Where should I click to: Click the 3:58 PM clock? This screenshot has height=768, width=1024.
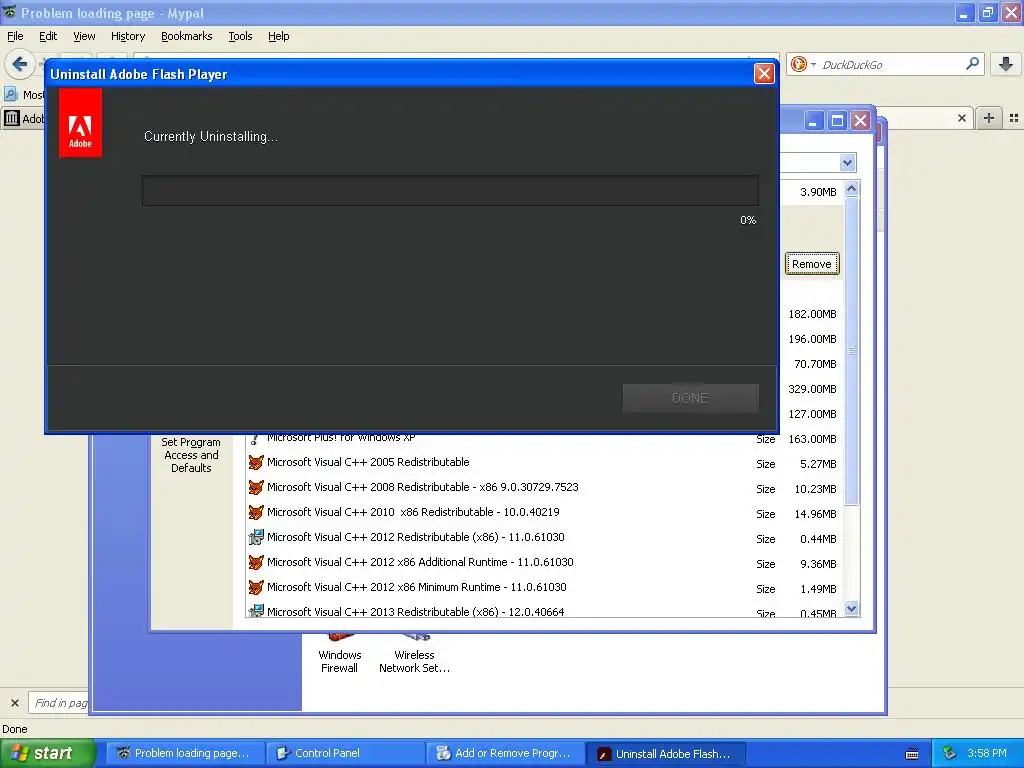coord(987,753)
